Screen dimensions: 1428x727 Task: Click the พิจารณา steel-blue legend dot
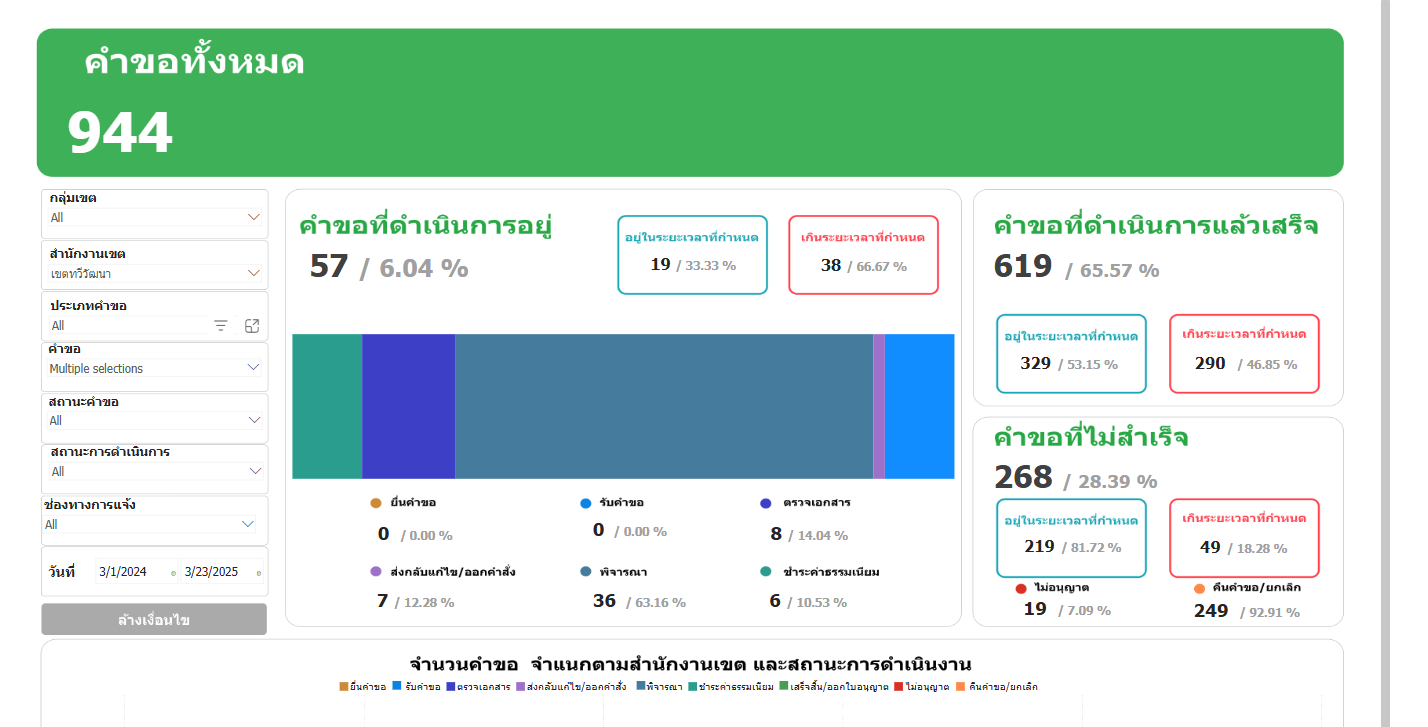[586, 572]
